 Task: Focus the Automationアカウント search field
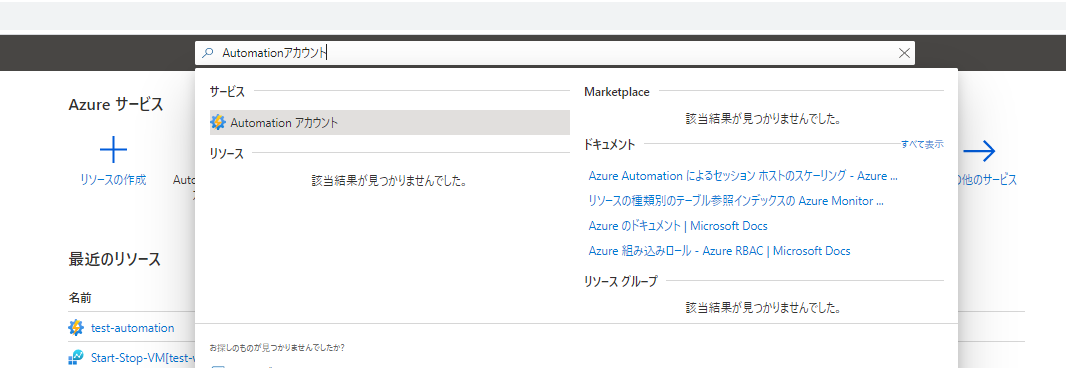555,53
